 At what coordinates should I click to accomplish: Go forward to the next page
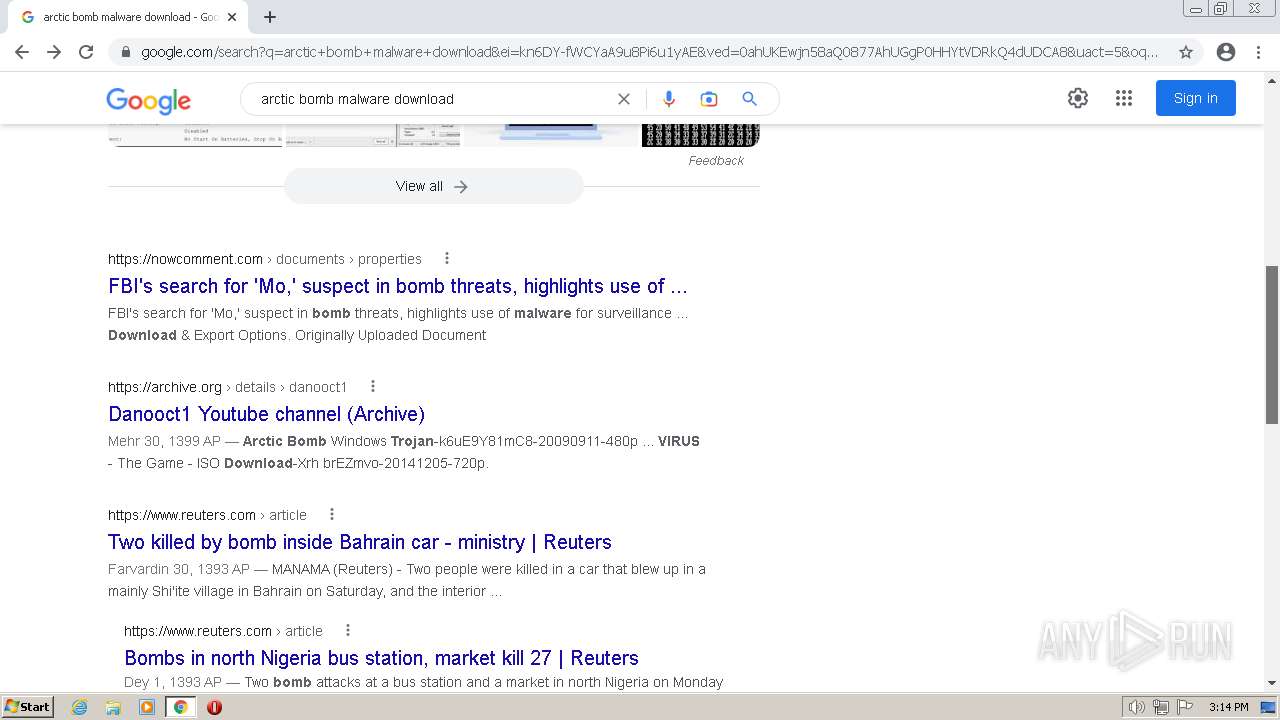pos(54,52)
